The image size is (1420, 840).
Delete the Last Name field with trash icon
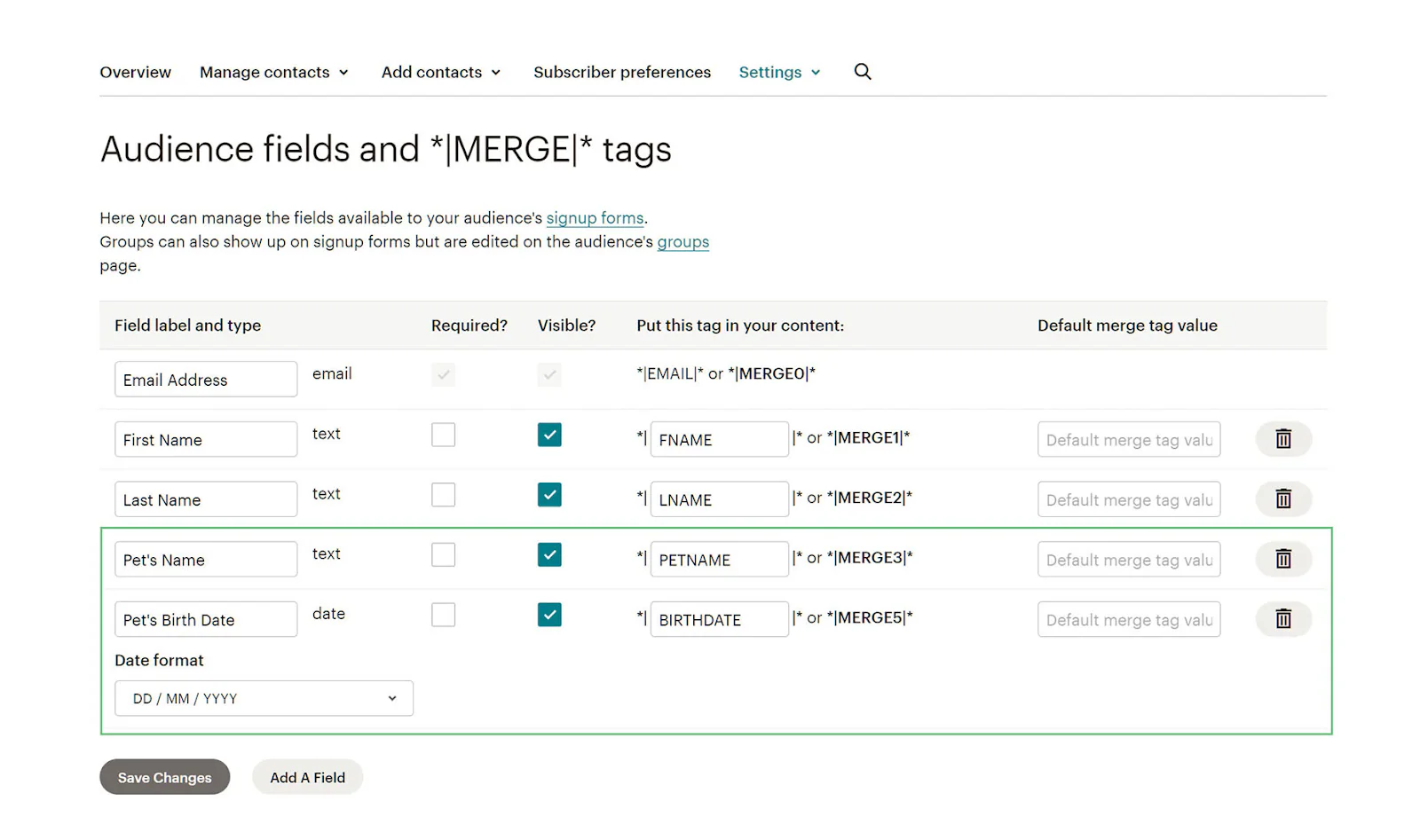pos(1283,499)
